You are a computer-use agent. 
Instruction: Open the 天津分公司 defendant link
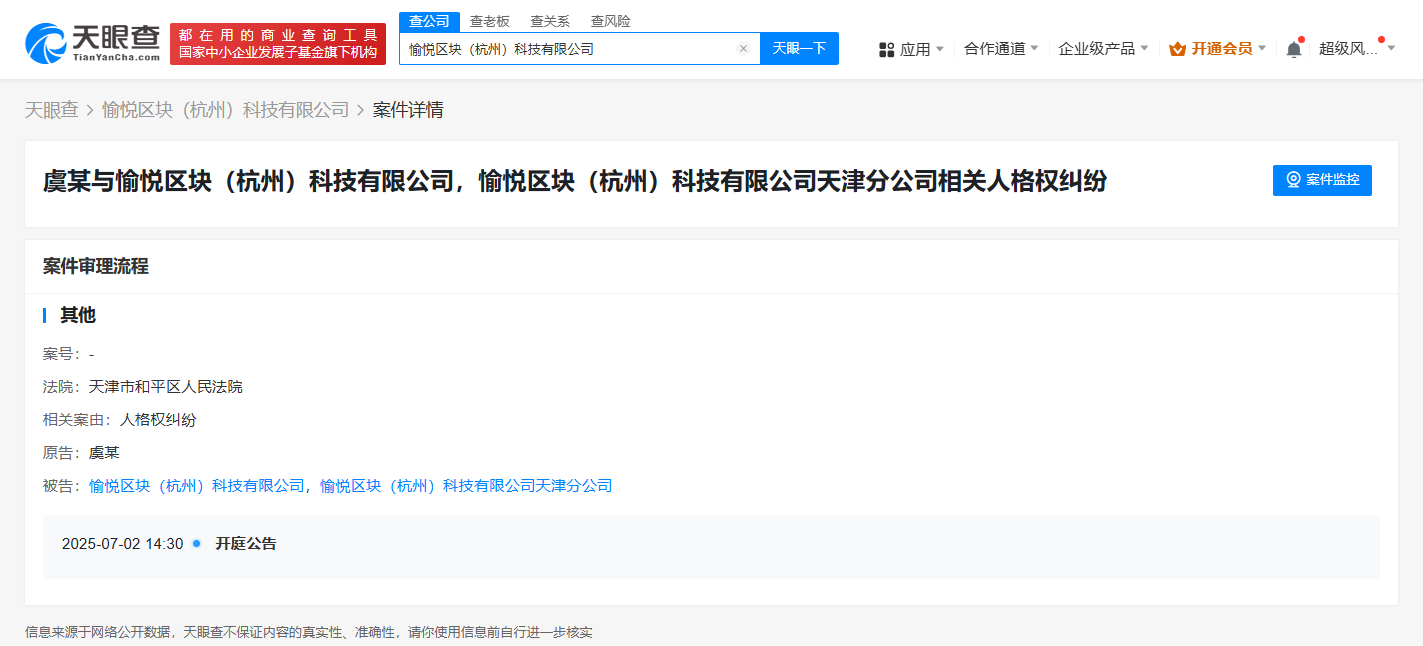[466, 486]
